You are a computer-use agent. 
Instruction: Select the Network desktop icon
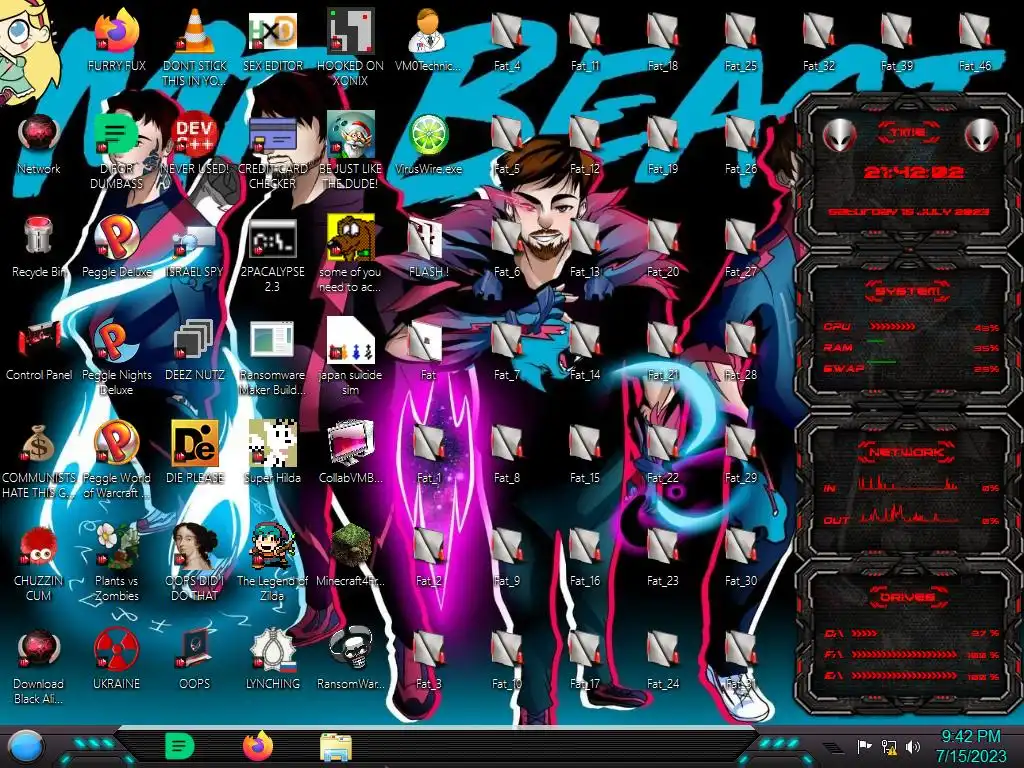point(39,135)
